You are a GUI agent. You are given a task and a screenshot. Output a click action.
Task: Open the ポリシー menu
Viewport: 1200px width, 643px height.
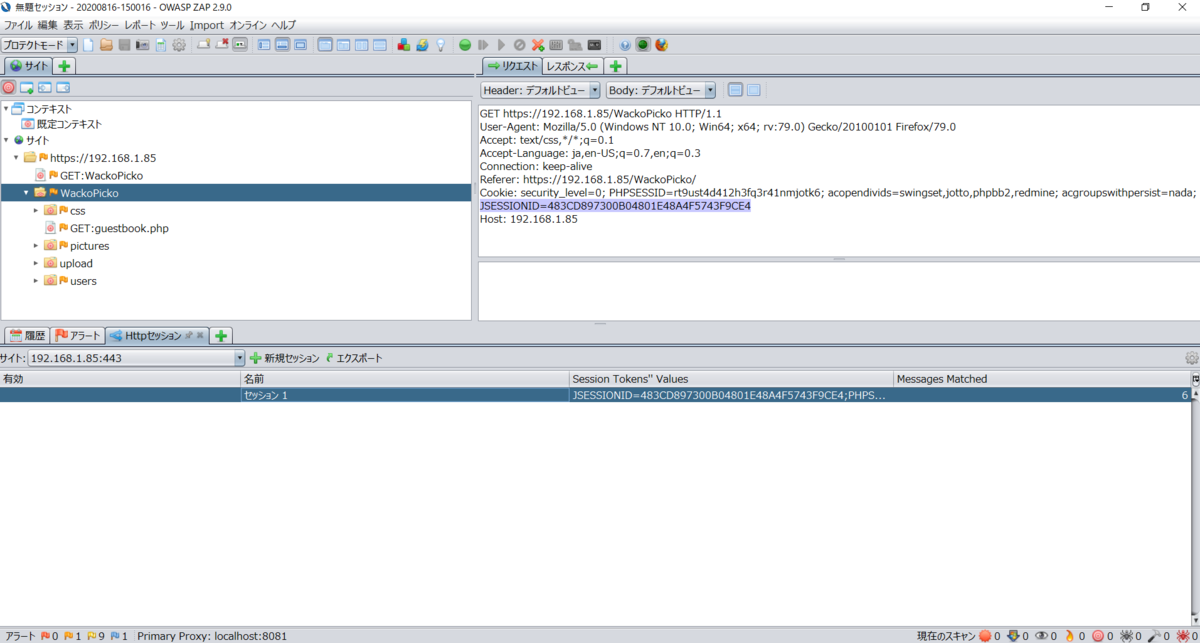[x=104, y=24]
